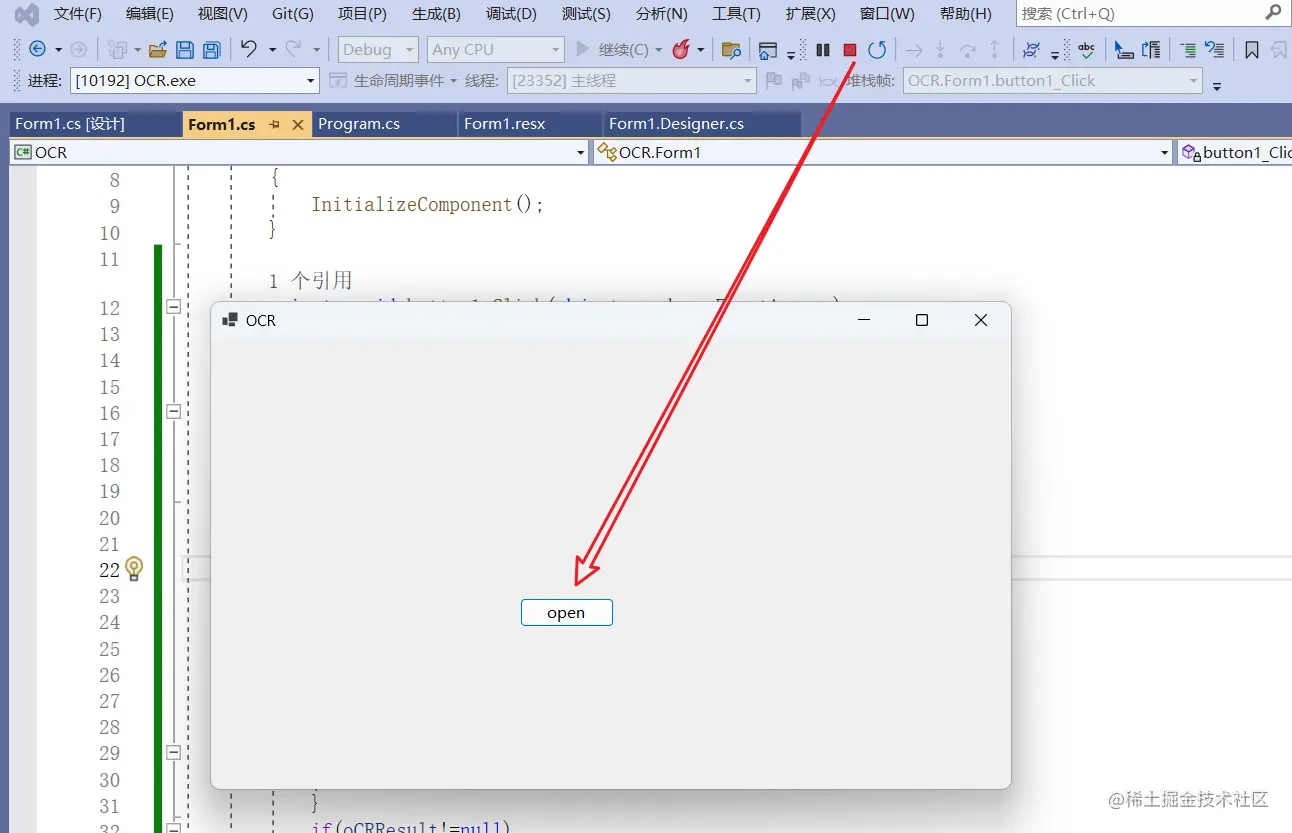Click the open button in the OCR window
1292x833 pixels.
(x=566, y=613)
